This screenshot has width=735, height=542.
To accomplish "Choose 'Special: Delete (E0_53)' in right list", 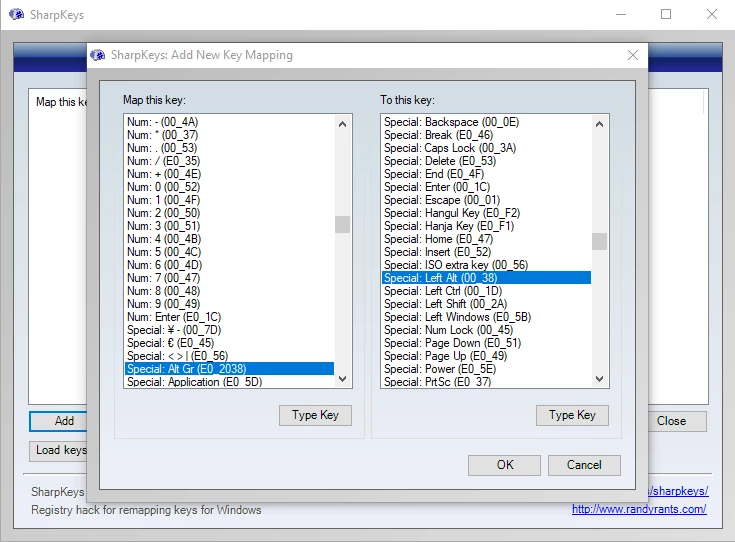I will click(487, 161).
